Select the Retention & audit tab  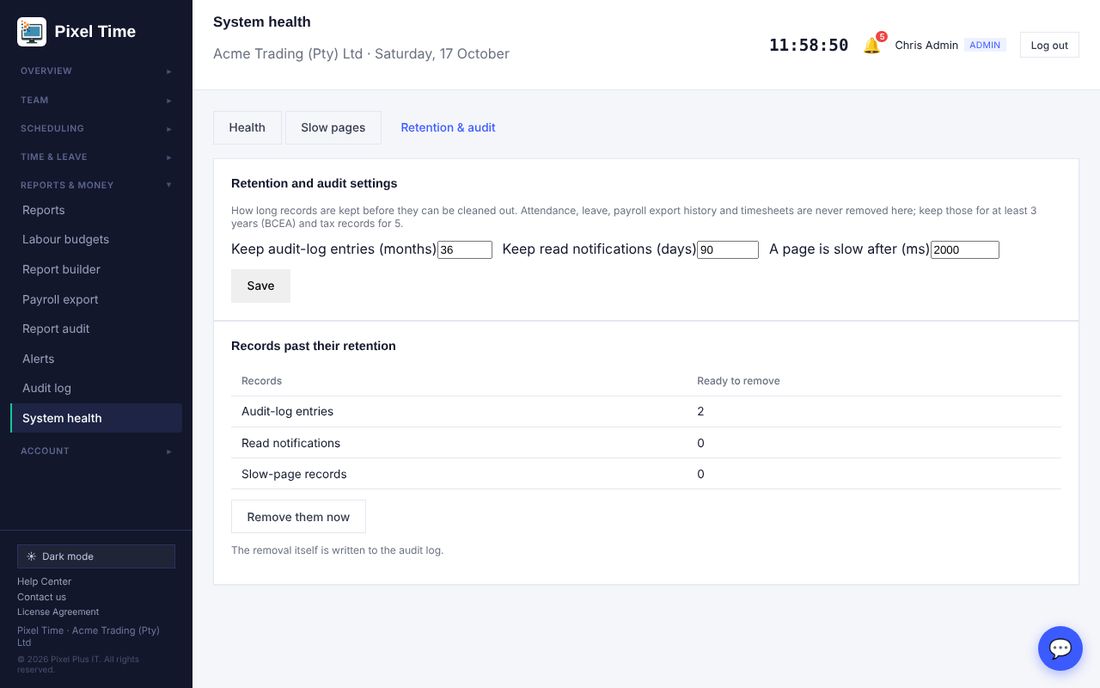point(448,128)
